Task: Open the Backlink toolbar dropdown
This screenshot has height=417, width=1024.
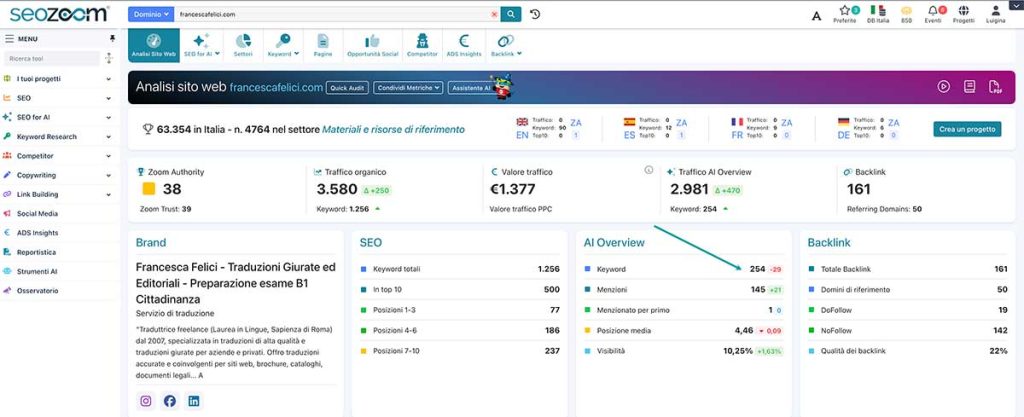Action: coord(506,45)
